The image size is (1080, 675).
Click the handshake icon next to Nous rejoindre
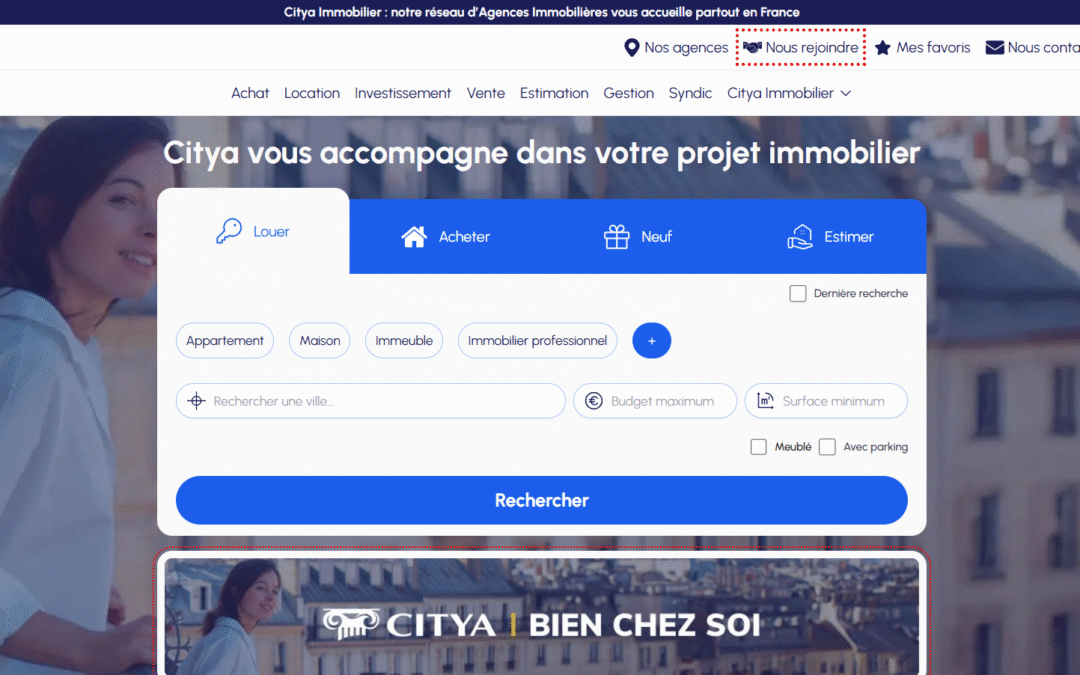click(x=752, y=46)
